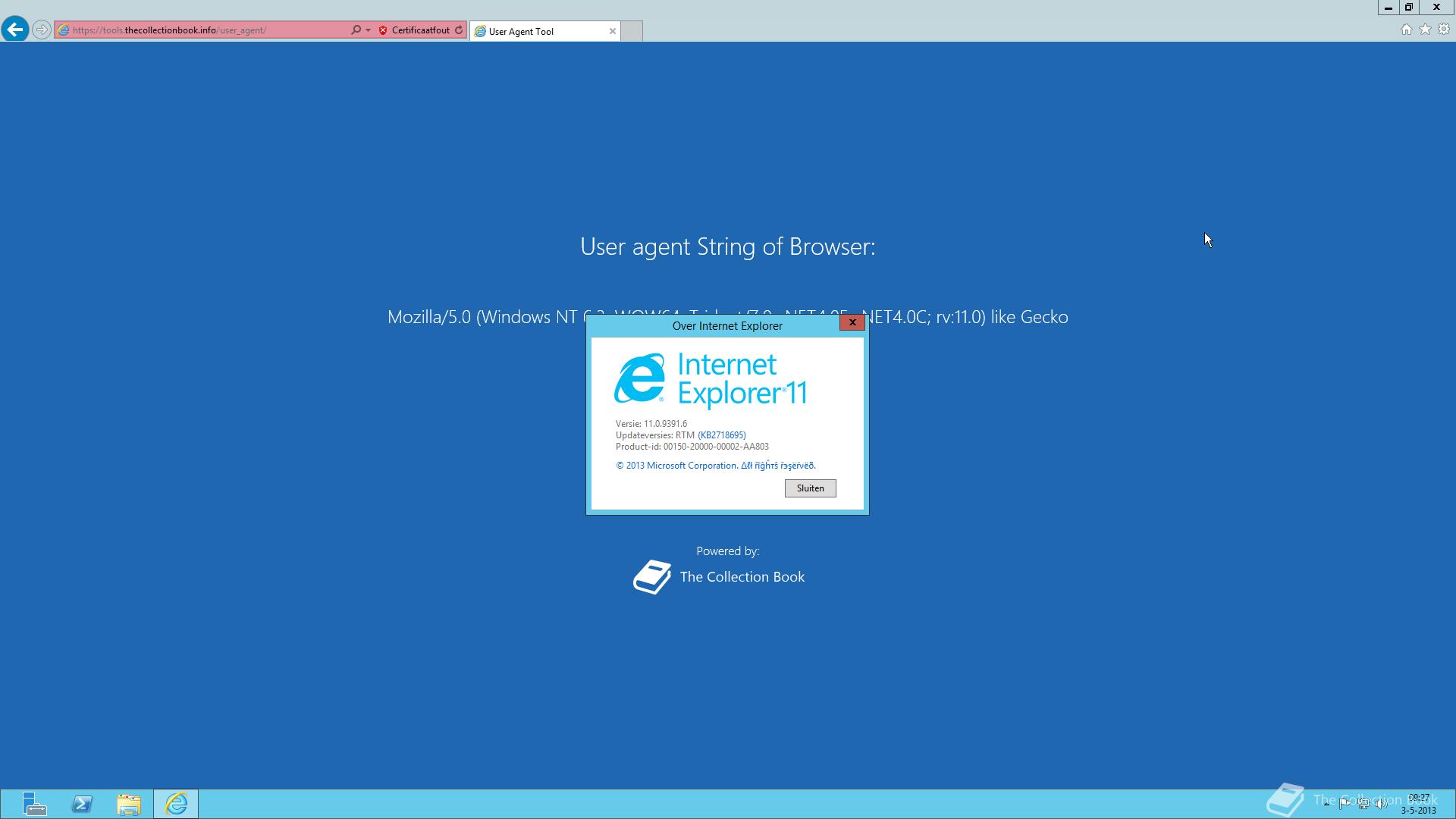The height and width of the screenshot is (819, 1456).
Task: Click the Home icon in toolbar
Action: [x=1406, y=30]
